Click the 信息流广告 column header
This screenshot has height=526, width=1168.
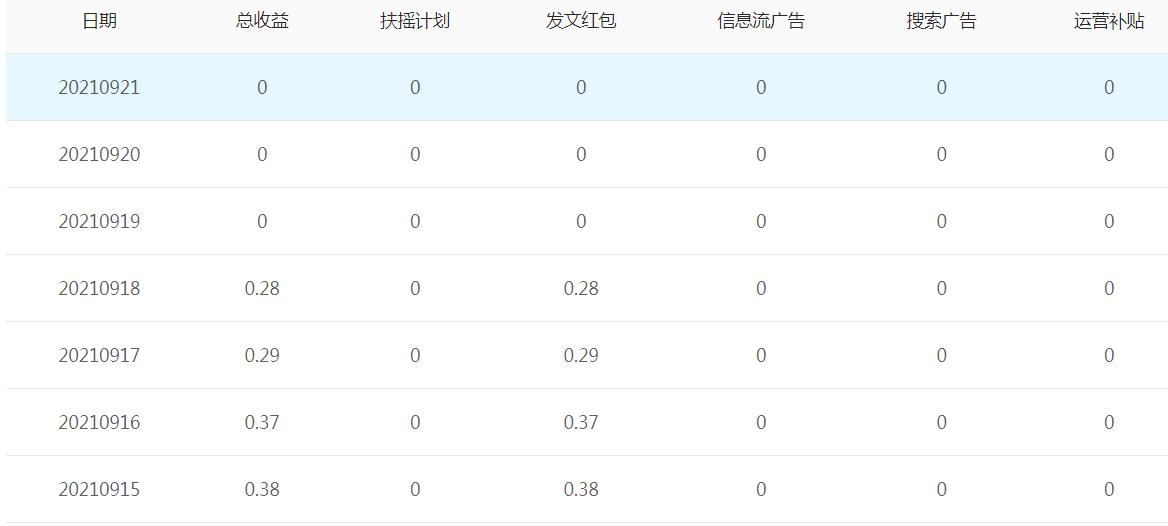(x=761, y=21)
